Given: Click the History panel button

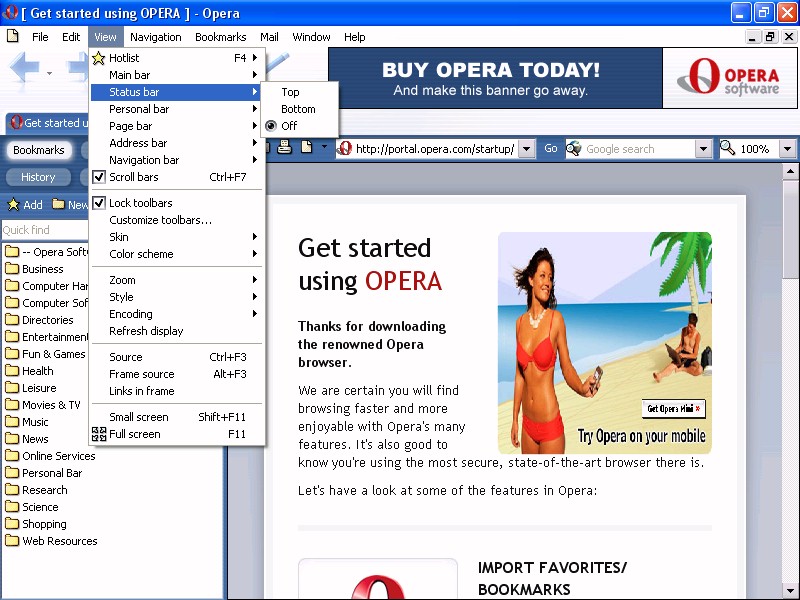Looking at the screenshot, I should [x=38, y=177].
